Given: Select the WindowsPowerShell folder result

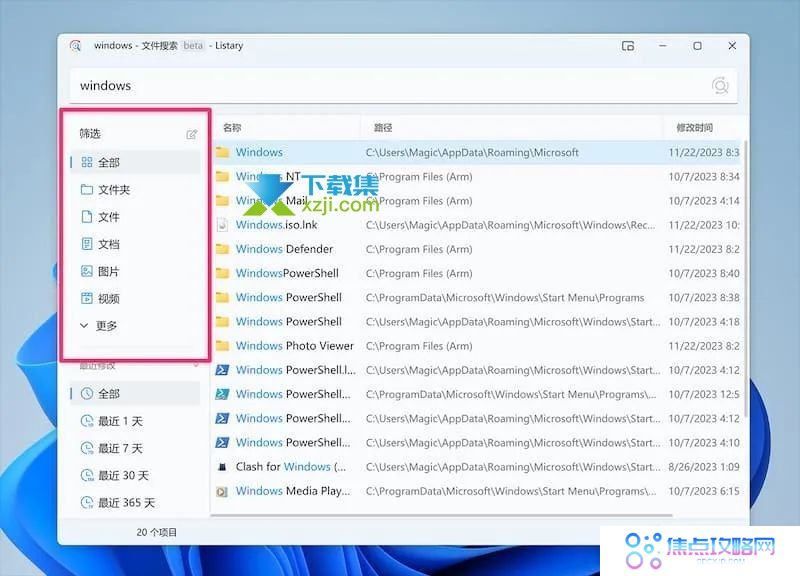Looking at the screenshot, I should pyautogui.click(x=477, y=273).
